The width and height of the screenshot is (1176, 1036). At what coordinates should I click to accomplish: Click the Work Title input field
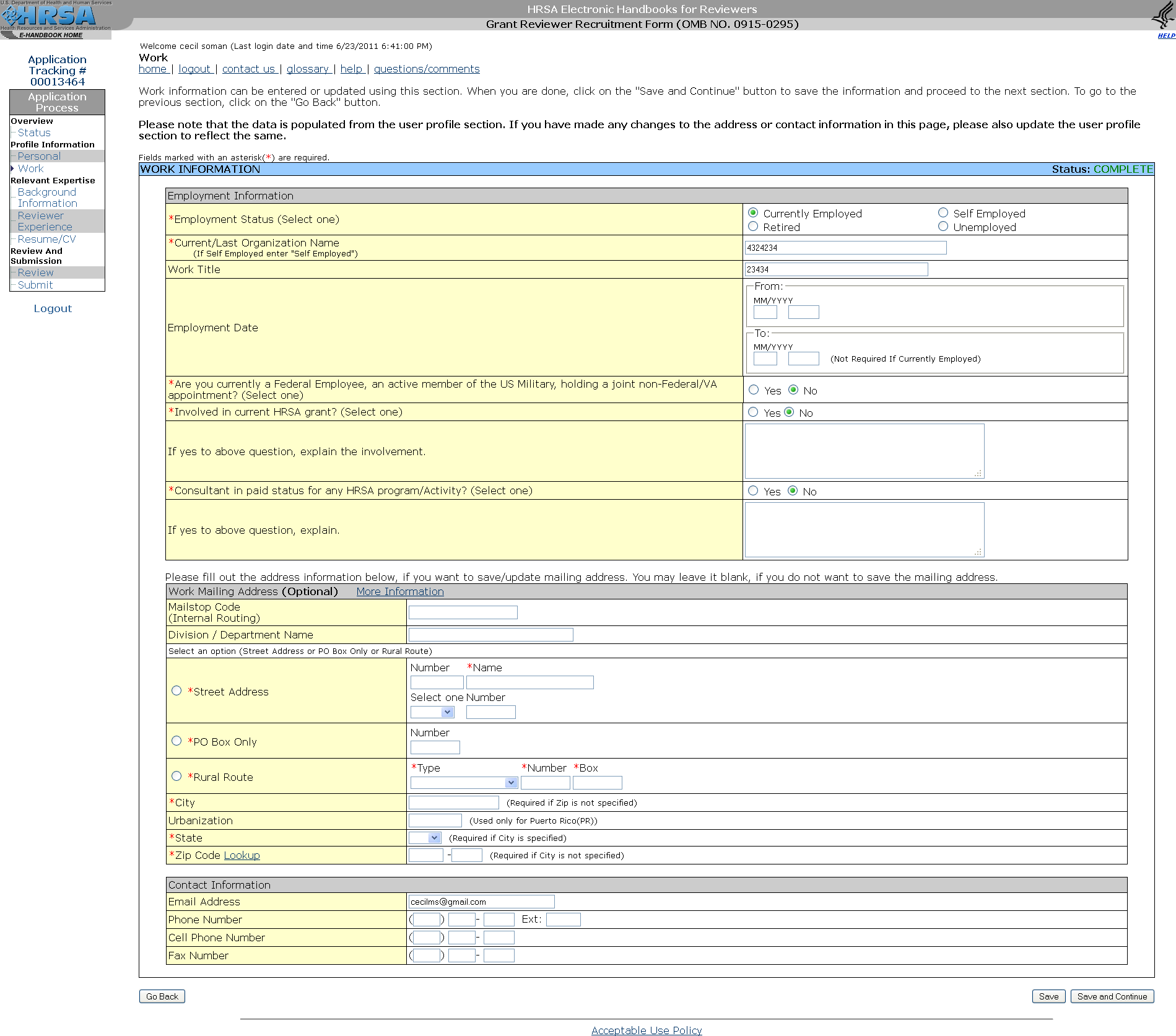pyautogui.click(x=835, y=269)
